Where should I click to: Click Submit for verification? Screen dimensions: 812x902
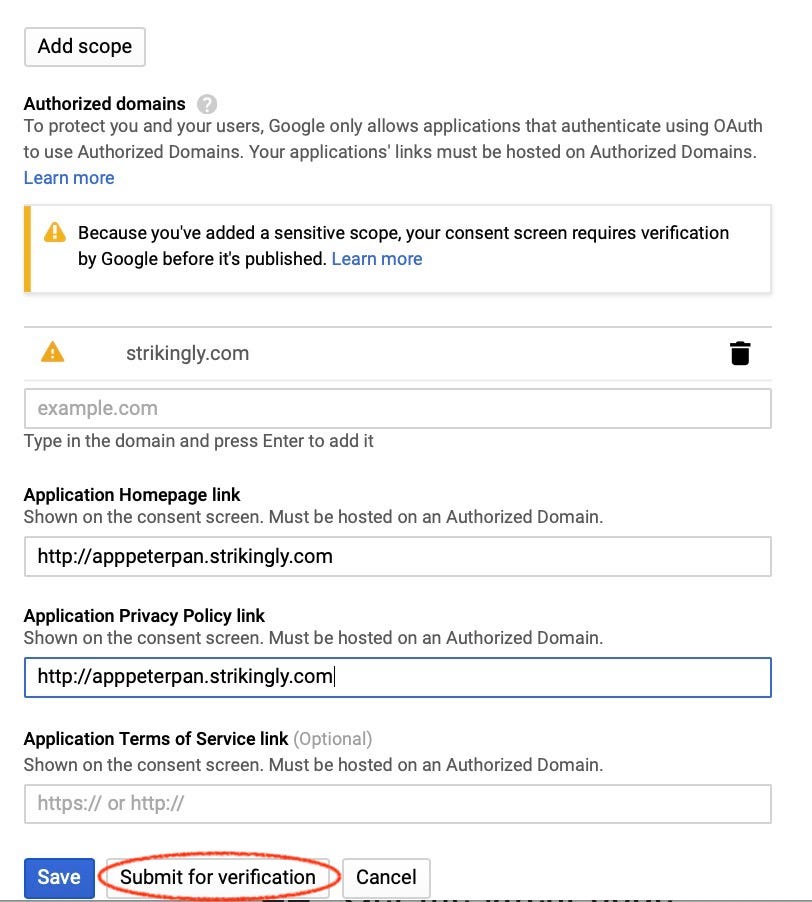218,878
